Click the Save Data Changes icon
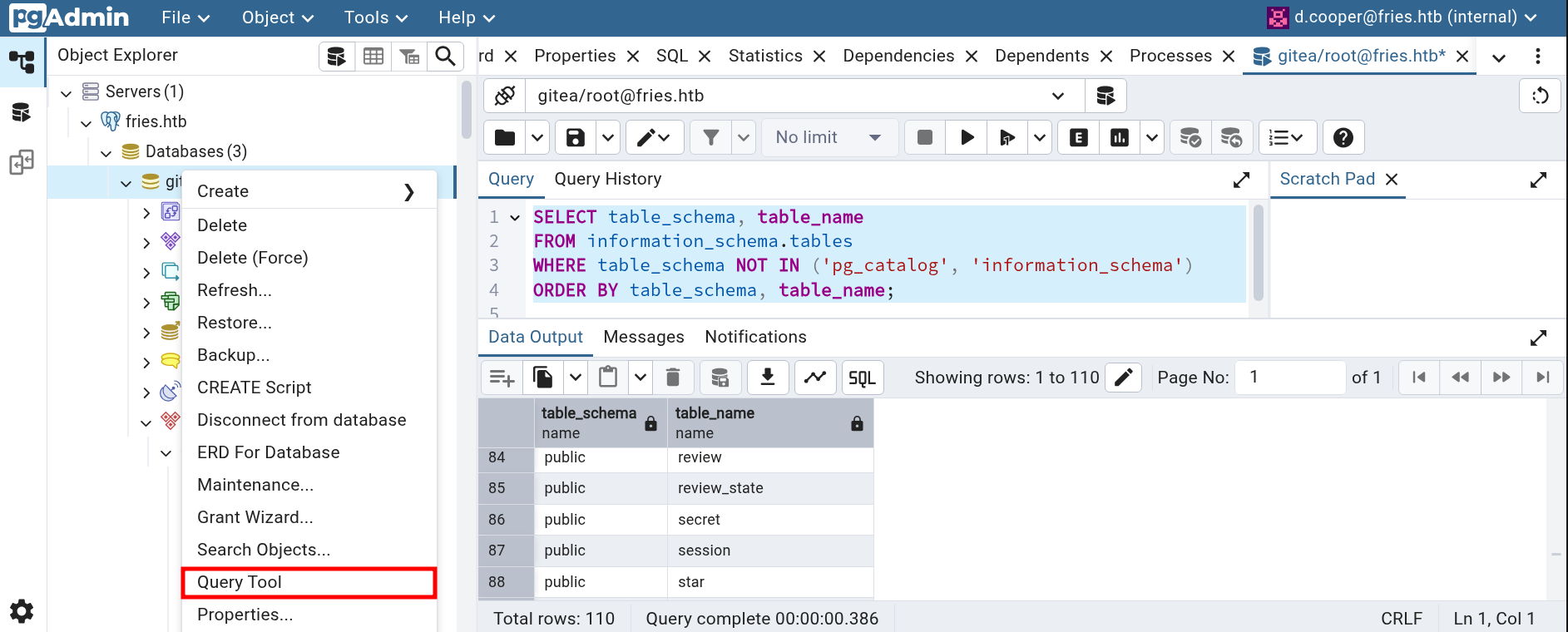 720,378
